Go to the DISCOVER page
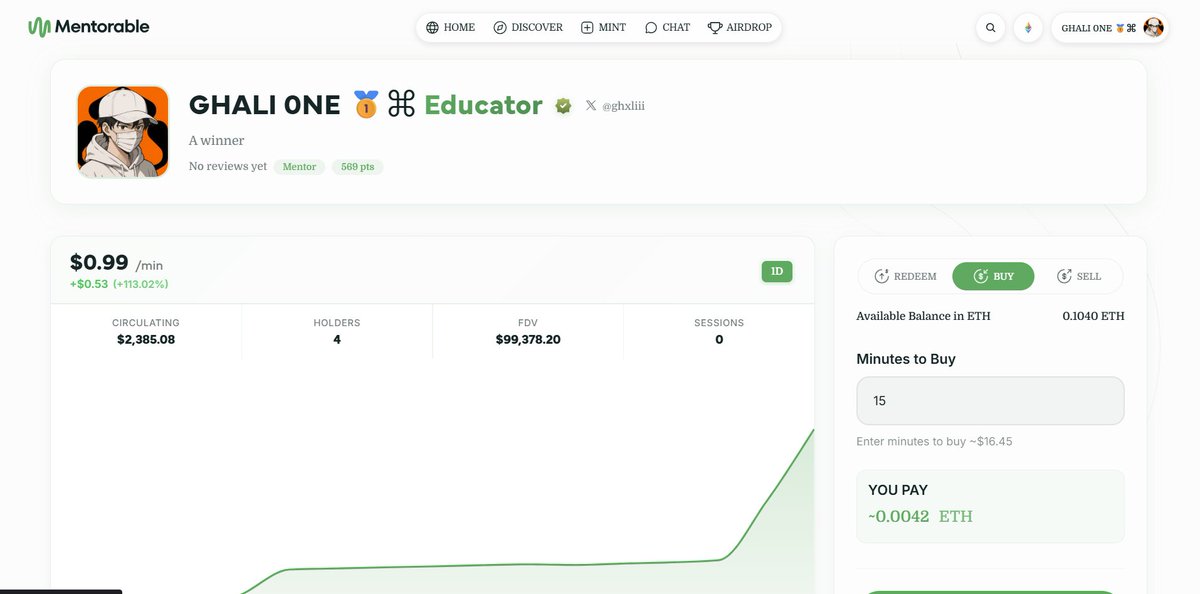Image resolution: width=1200 pixels, height=594 pixels. [528, 27]
